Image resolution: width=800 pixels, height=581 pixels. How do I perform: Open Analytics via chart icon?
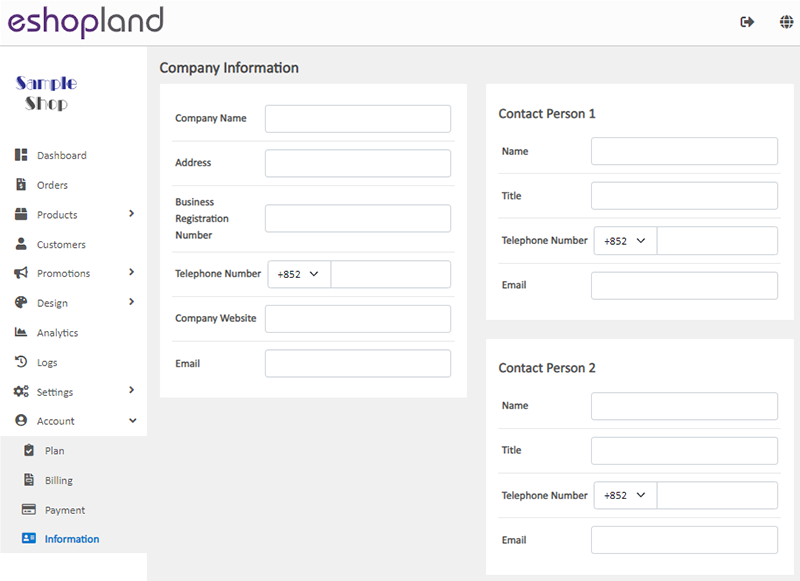(20, 332)
